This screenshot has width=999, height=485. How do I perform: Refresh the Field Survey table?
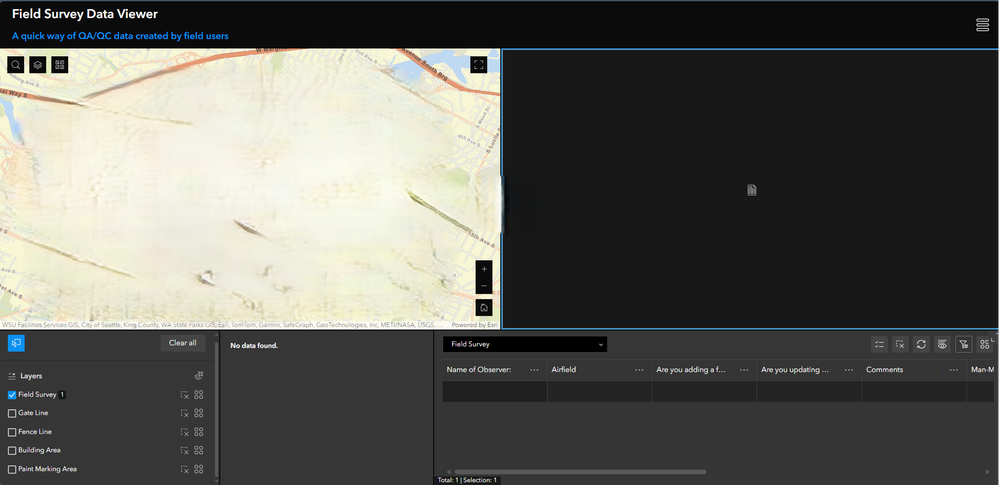coord(921,344)
